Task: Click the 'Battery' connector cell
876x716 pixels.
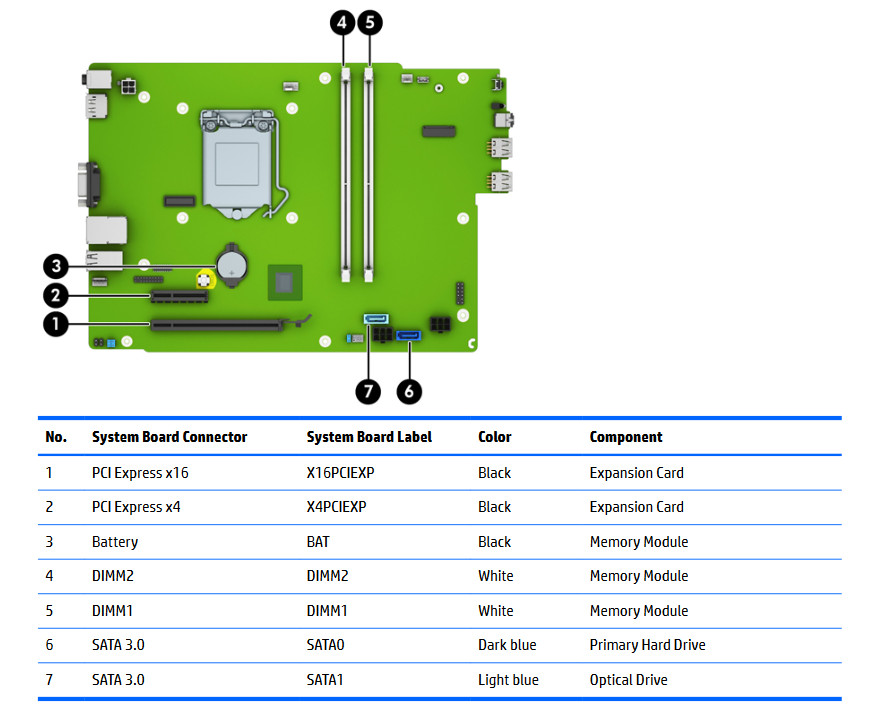Action: 115,542
